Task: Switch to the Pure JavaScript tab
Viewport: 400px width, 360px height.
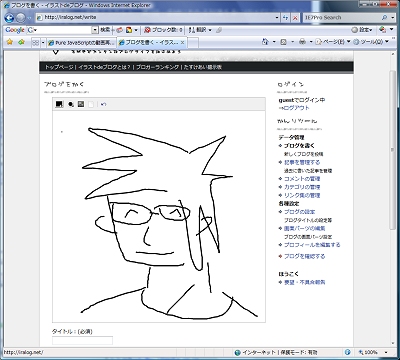Action: pyautogui.click(x=82, y=43)
